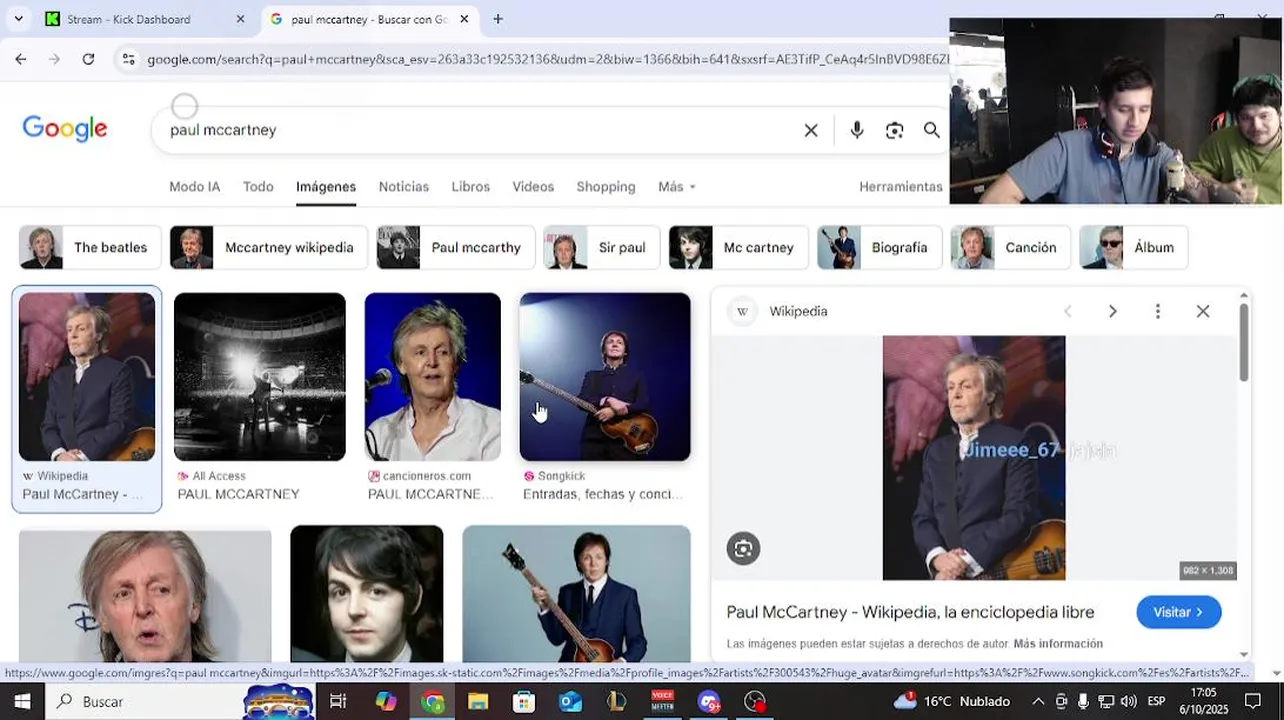Open the volume control in system tray
Screen dimensions: 1284x720
(1128, 701)
